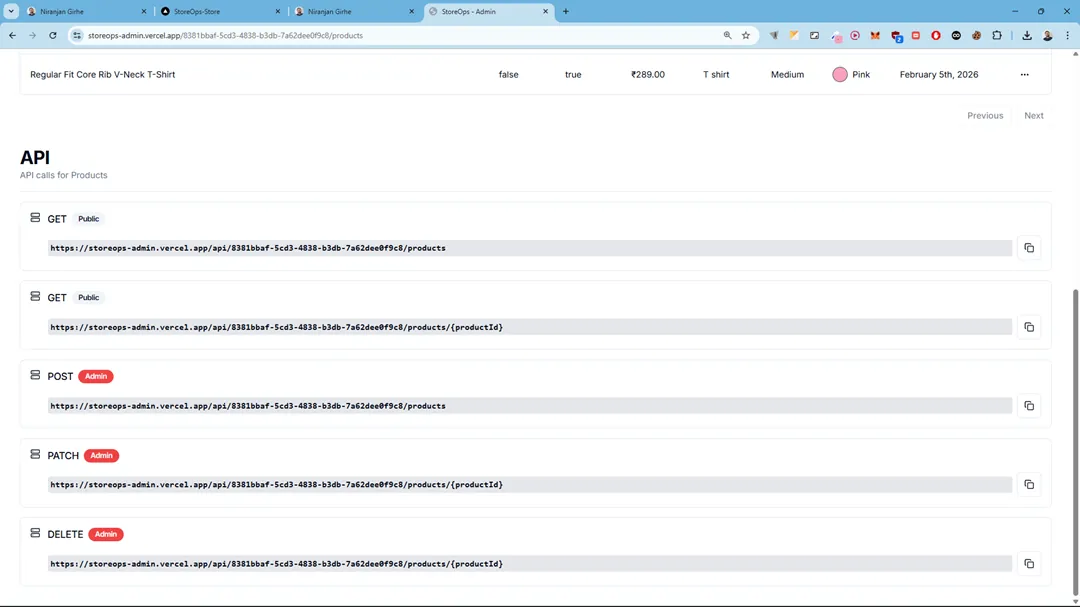Click the Admin badge on PATCH
1080x607 pixels.
[101, 455]
